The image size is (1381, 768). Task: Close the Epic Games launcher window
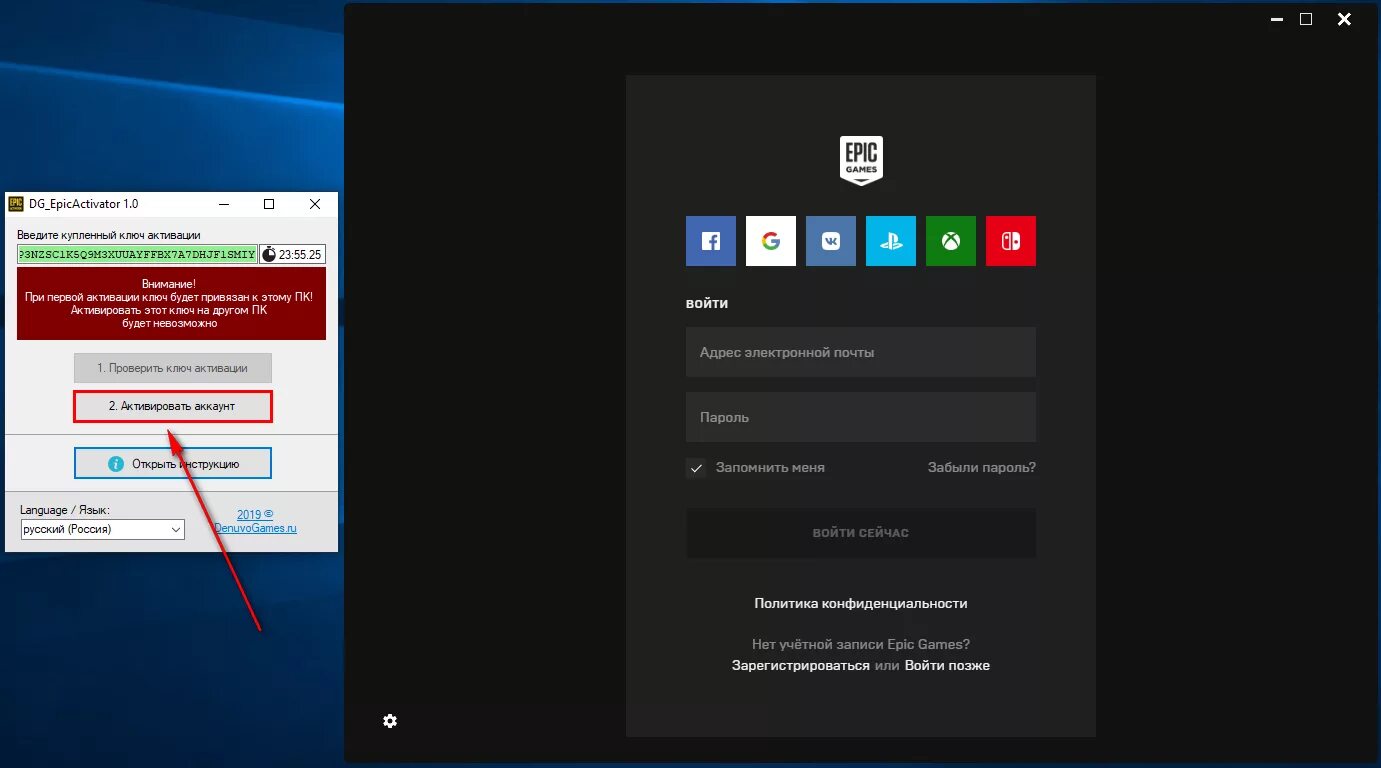click(1344, 19)
